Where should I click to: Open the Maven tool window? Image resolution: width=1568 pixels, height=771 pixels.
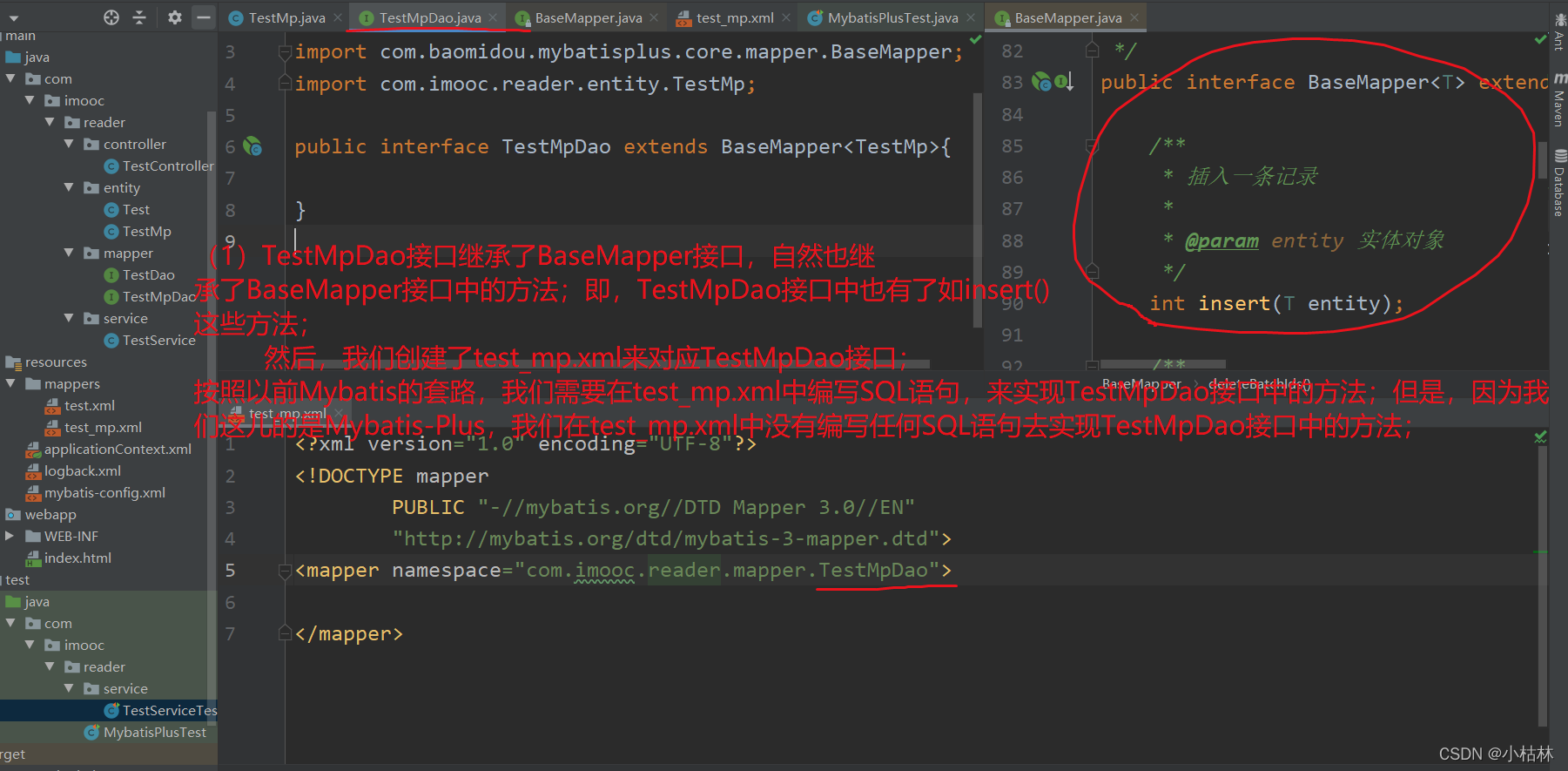1559,102
